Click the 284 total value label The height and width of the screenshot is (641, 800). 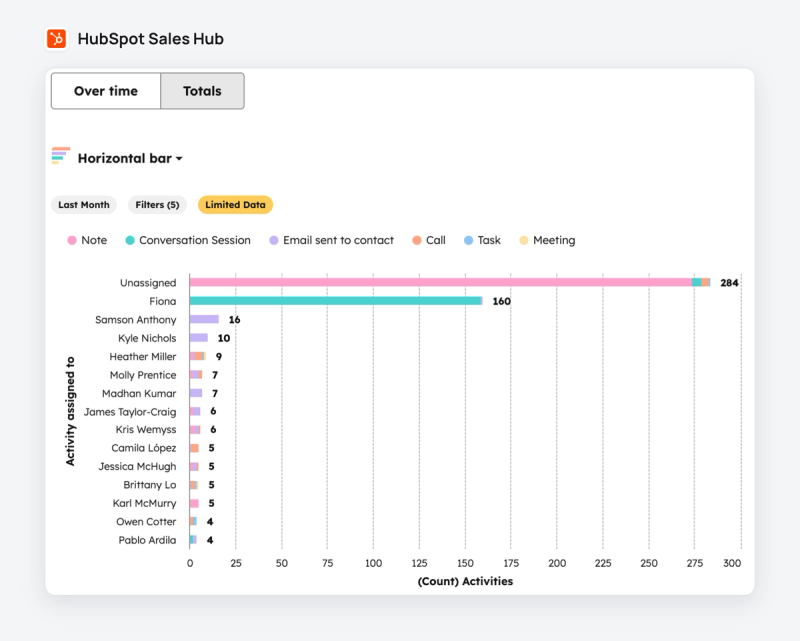pyautogui.click(x=729, y=283)
